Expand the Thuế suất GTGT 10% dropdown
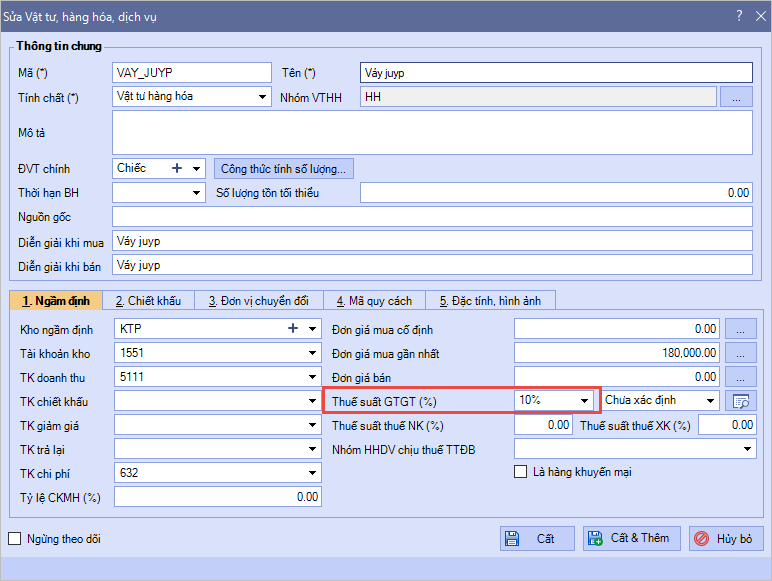The width and height of the screenshot is (772, 581). (585, 401)
